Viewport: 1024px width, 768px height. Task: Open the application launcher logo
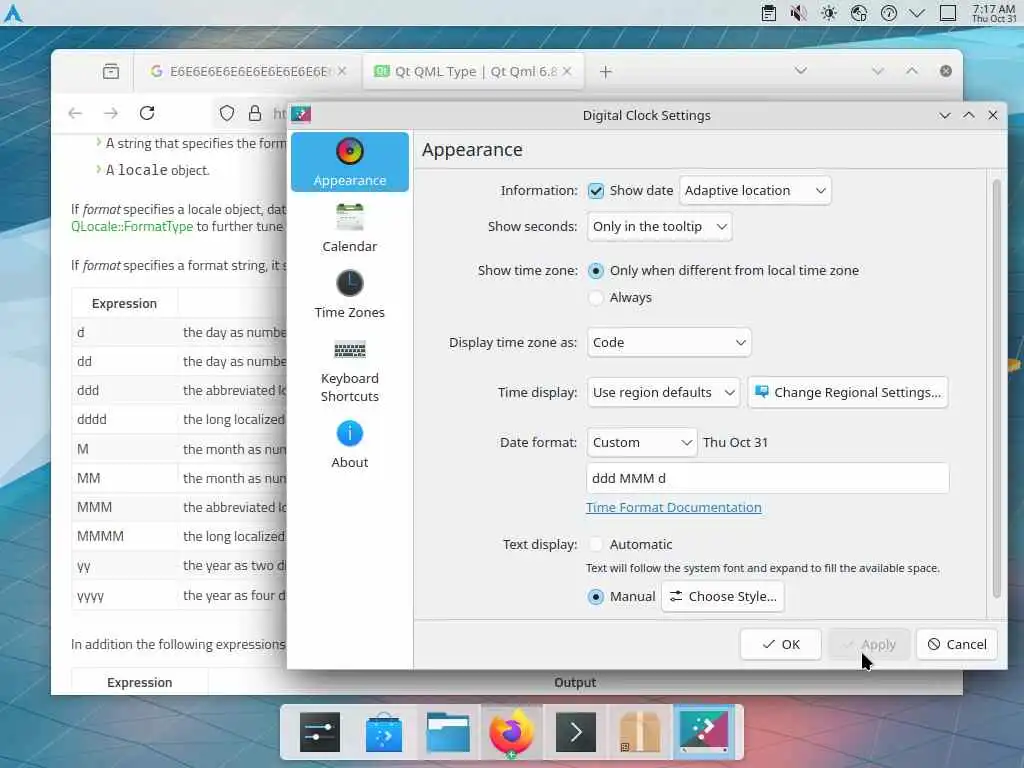coord(13,13)
